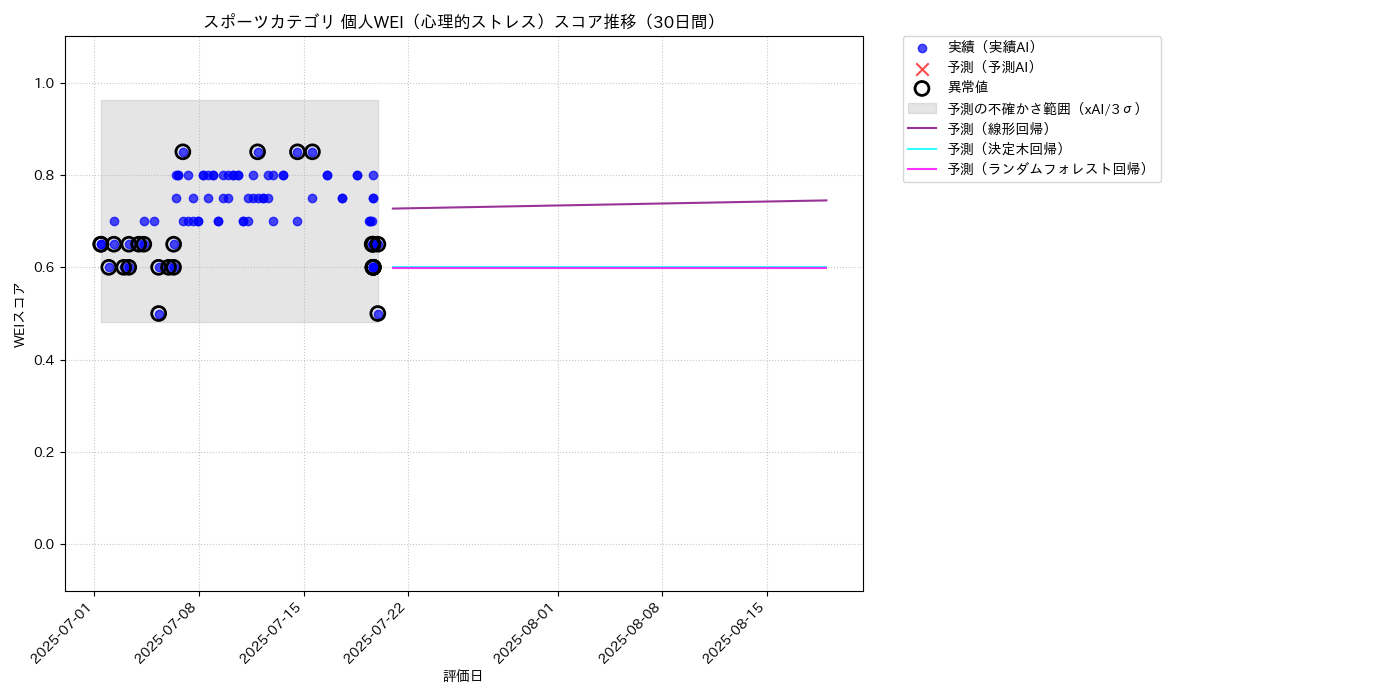1400x700 pixels.
Task: Click the cyan 決定木回帰 legend line
Action: click(x=922, y=149)
